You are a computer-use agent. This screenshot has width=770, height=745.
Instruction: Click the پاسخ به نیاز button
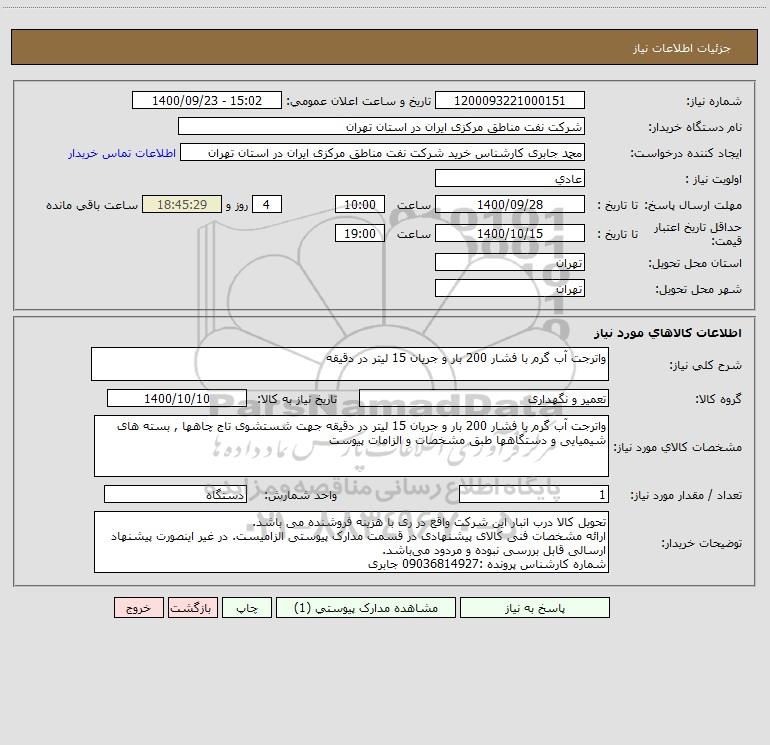(x=534, y=608)
